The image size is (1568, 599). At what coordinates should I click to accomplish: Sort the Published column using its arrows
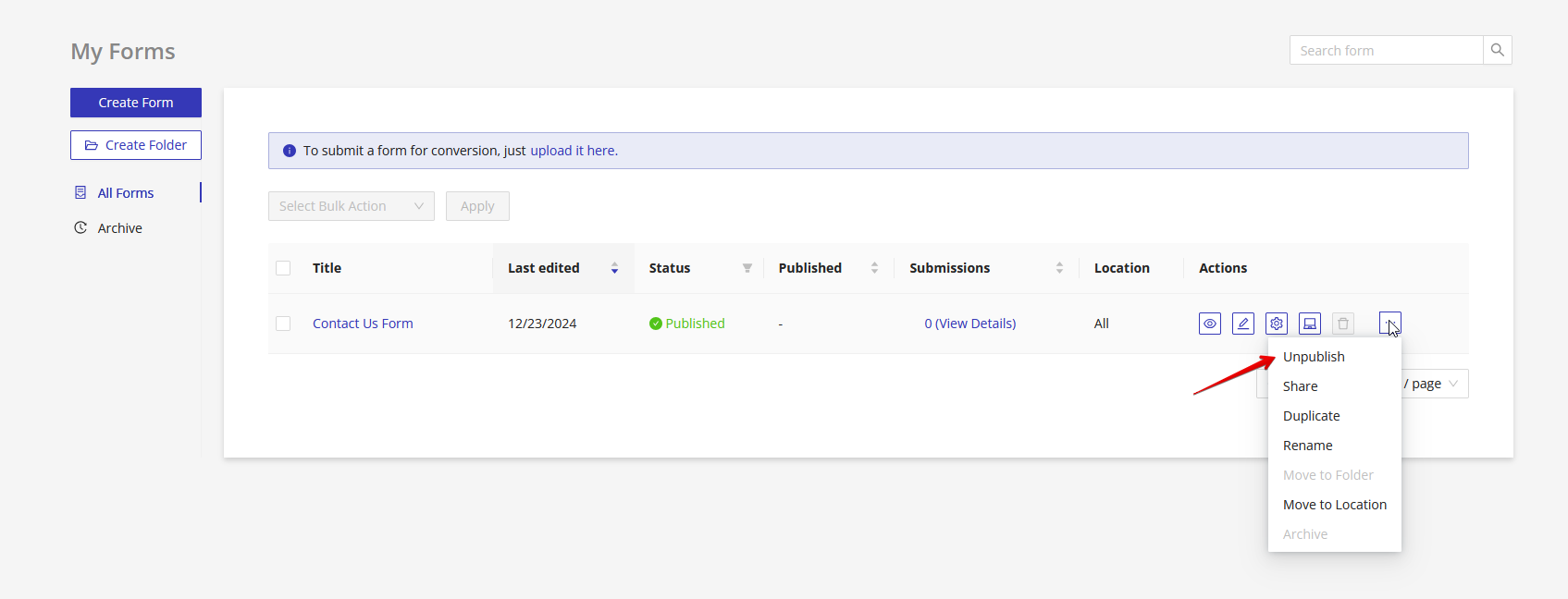(874, 268)
